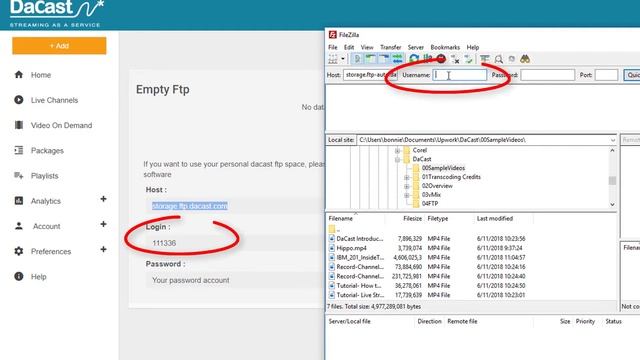Viewport: 640px width, 360px height.
Task: Select Hippo.mp4 file icon
Action: coord(332,248)
